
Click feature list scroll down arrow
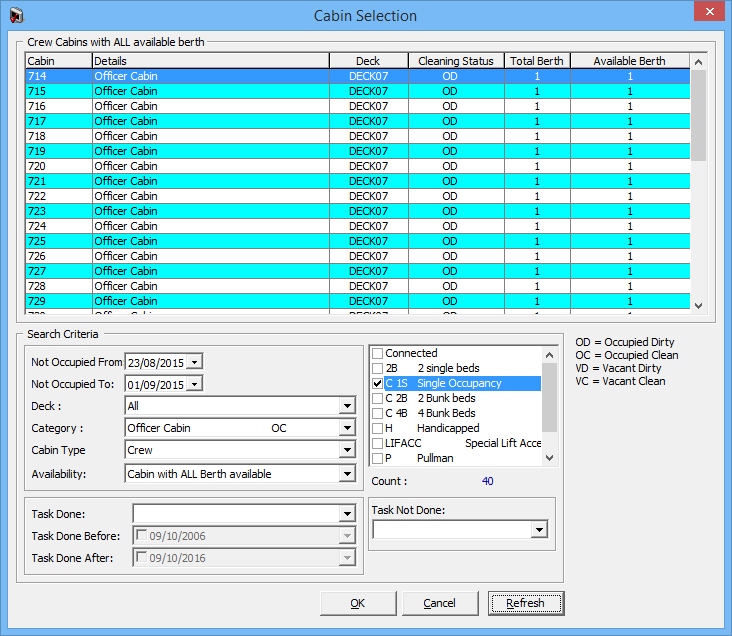coord(549,458)
